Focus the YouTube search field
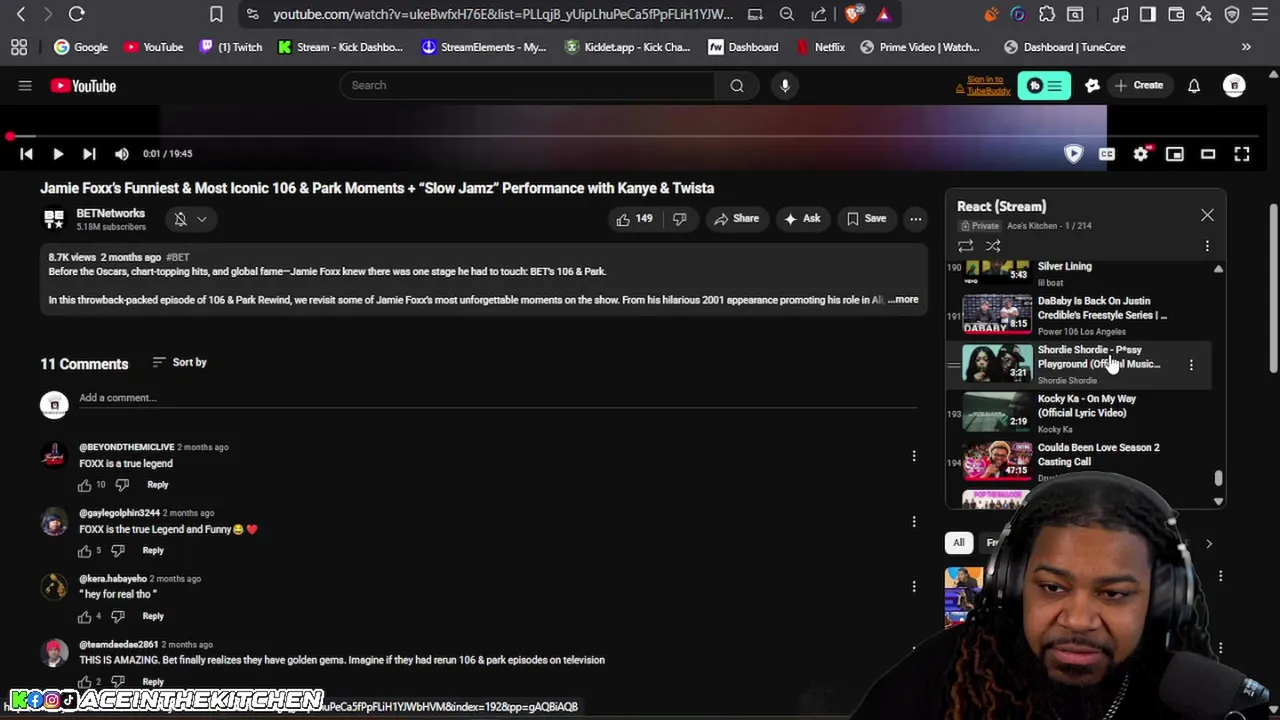Screen dimensions: 1280x720 [528, 85]
